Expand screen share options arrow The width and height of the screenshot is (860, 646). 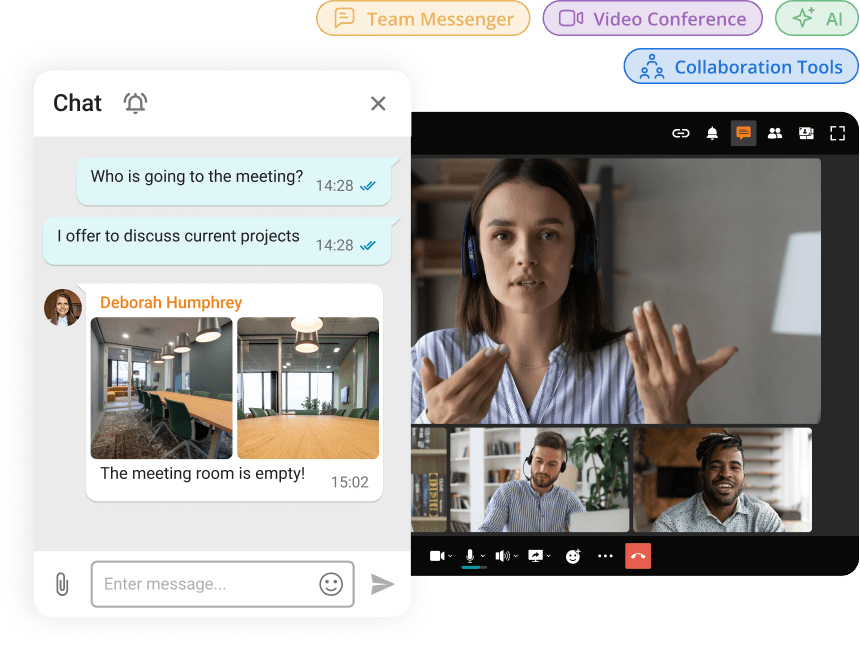click(x=548, y=556)
